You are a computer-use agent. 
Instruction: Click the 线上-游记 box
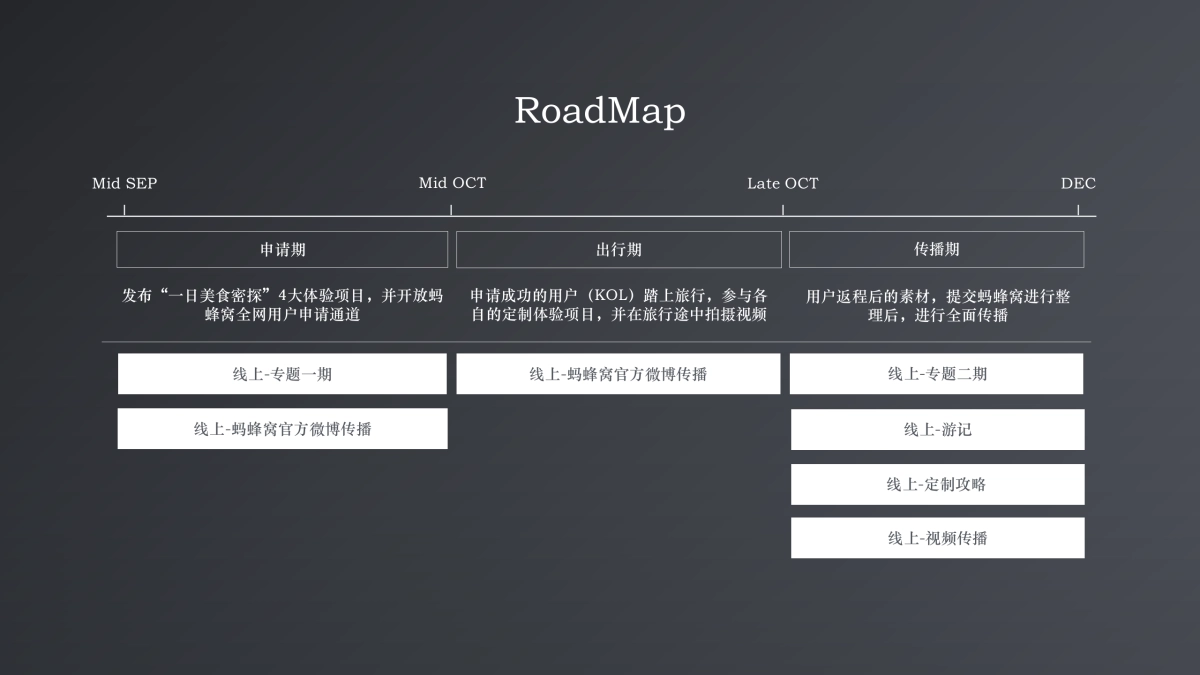(937, 429)
